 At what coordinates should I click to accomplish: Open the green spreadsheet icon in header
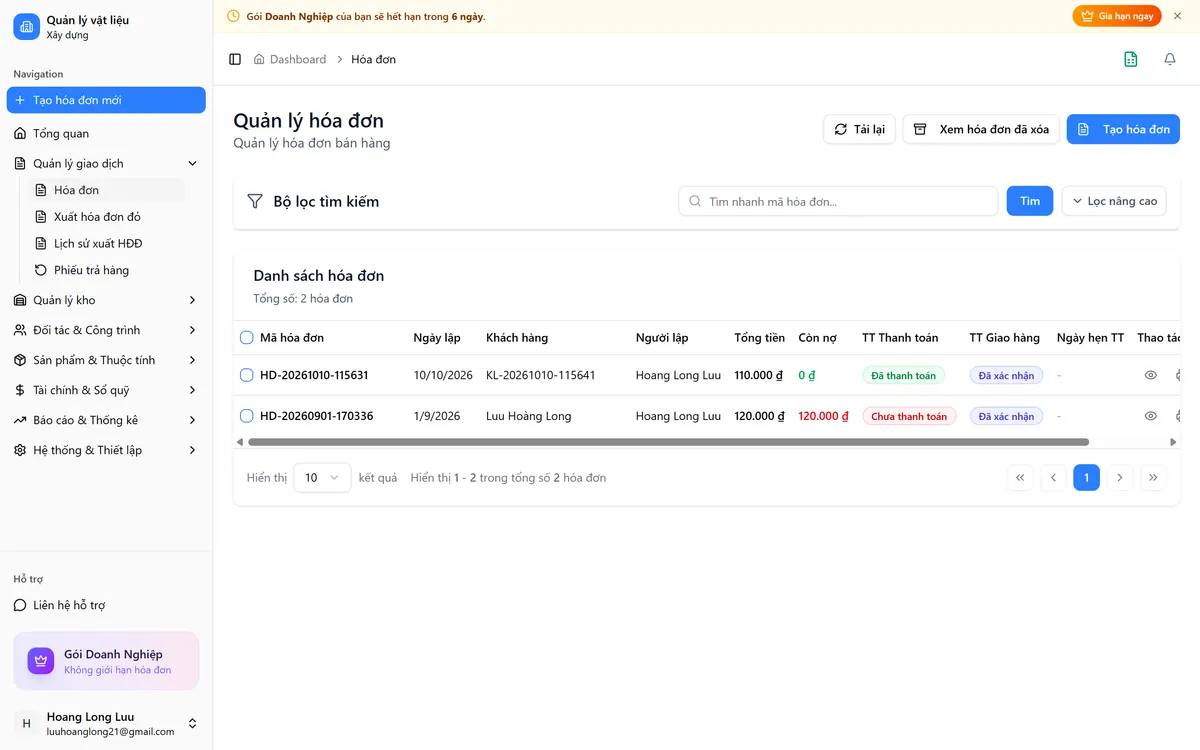(1131, 59)
